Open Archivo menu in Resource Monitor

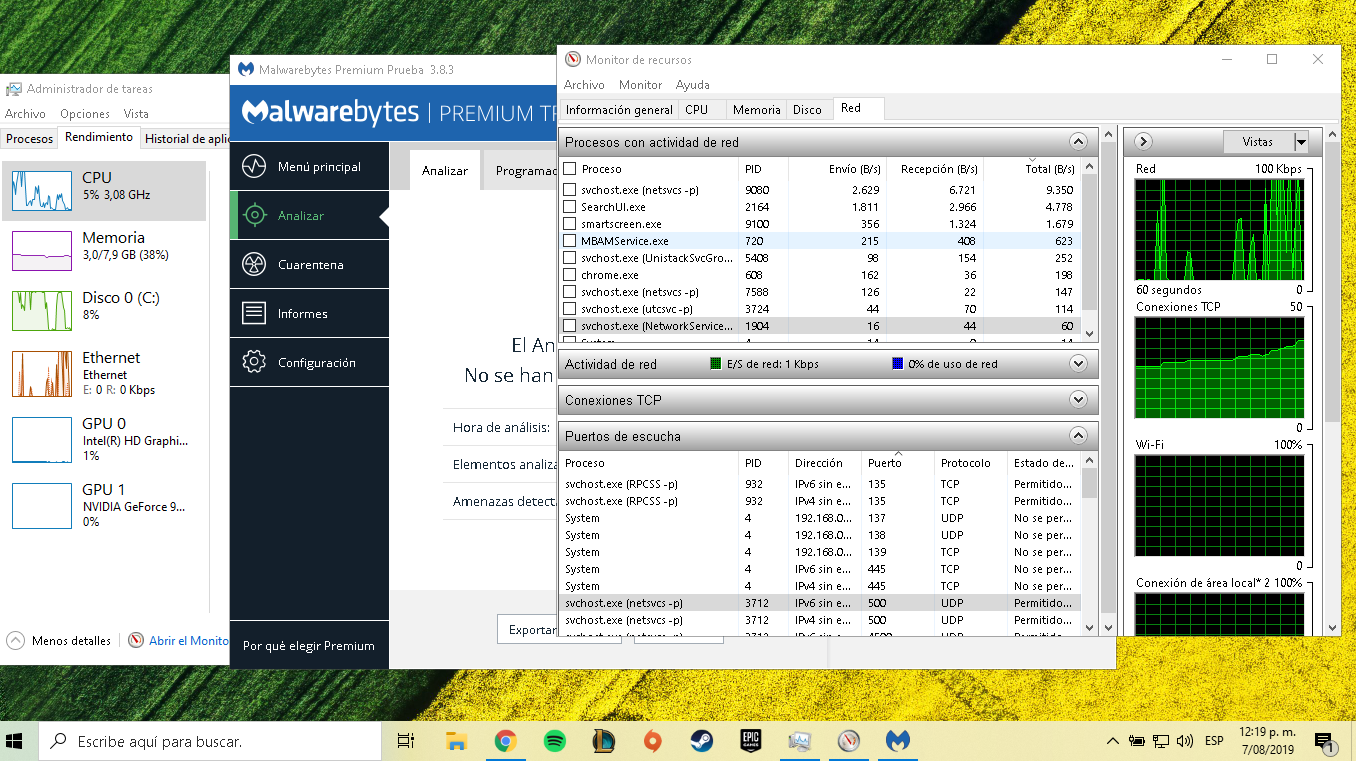coord(584,85)
